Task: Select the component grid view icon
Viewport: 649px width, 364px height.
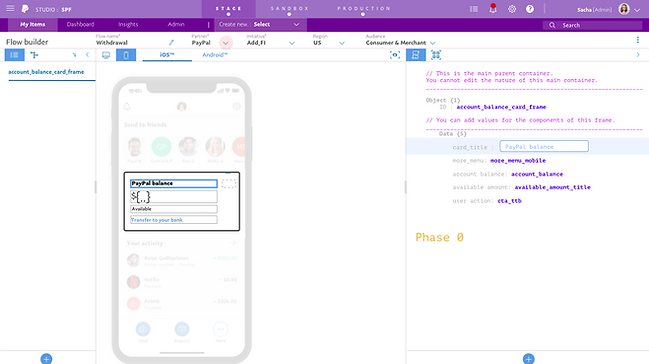Action: (436, 55)
